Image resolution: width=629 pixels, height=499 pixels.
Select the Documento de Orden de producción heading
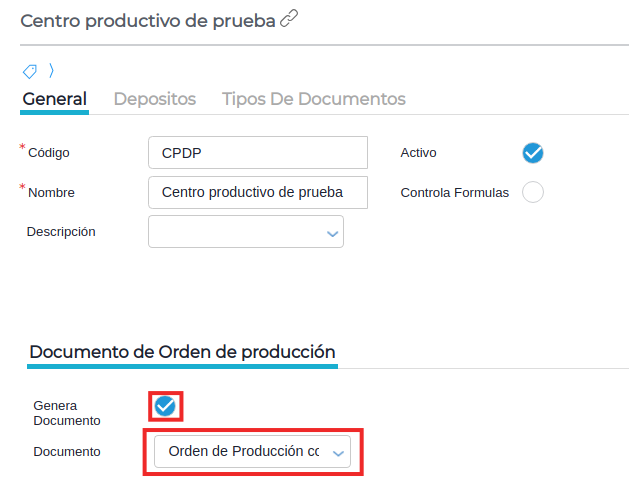point(182,352)
